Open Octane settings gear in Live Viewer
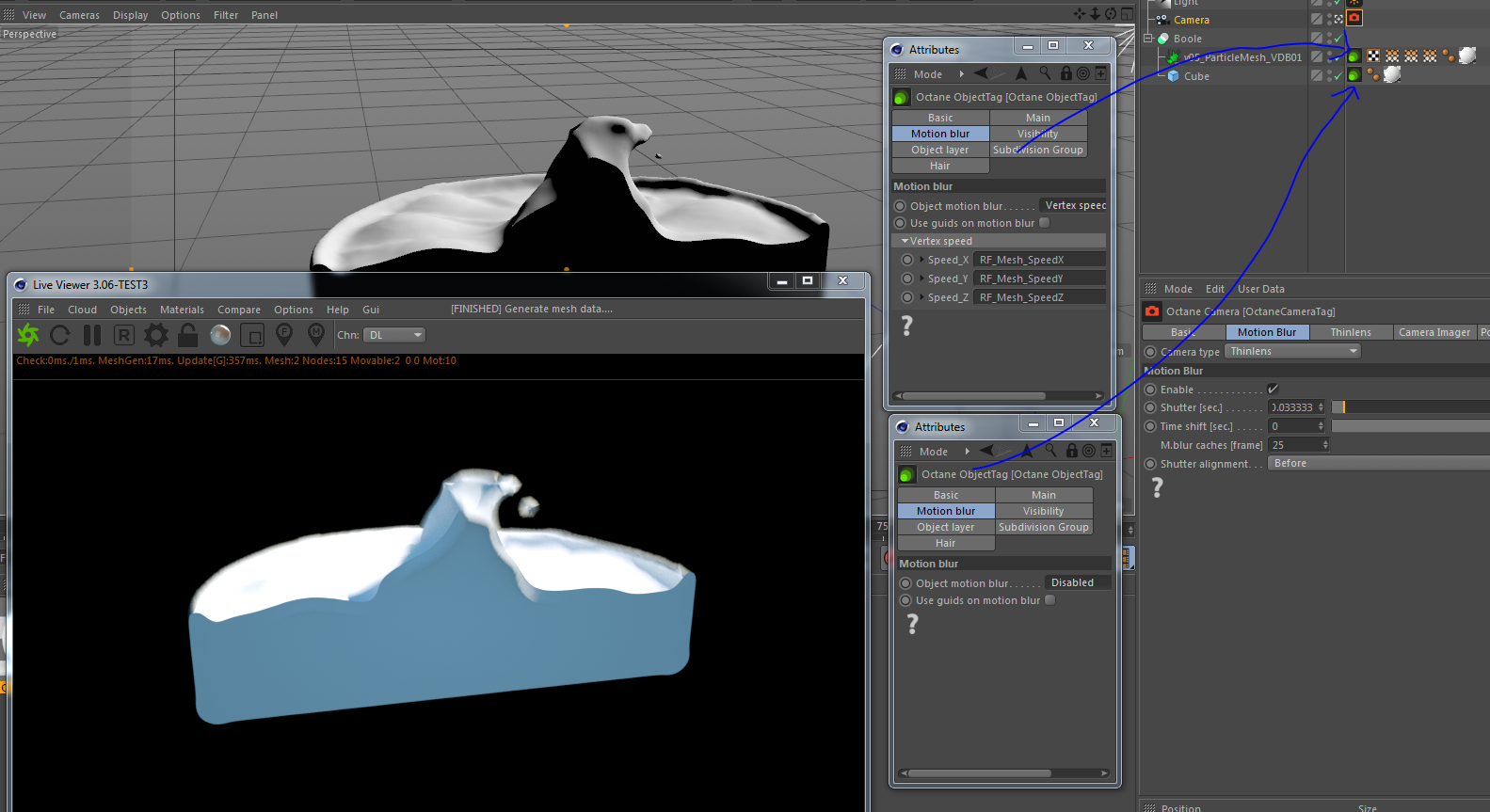 tap(156, 335)
